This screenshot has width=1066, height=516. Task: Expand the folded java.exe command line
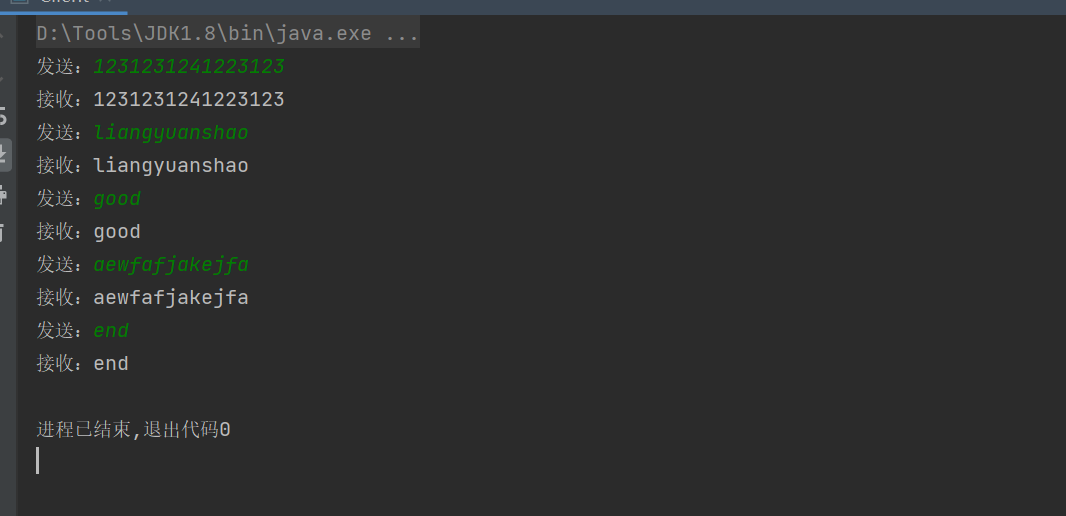coord(401,34)
